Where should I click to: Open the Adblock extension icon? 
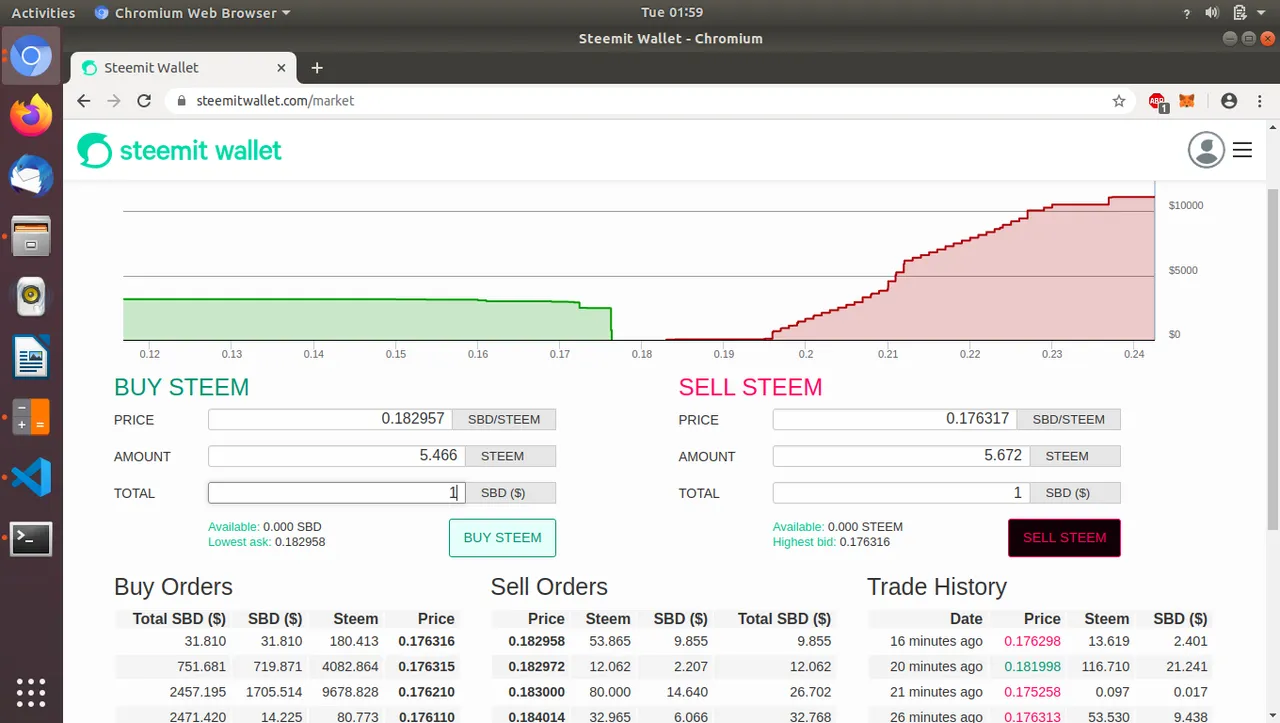[x=1157, y=101]
